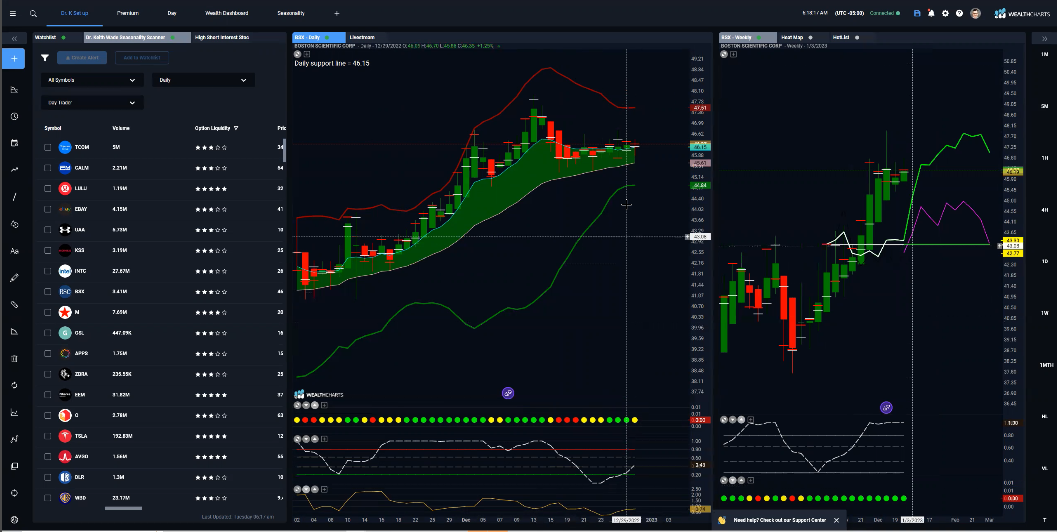Open the Day Trader dropdown

coord(92,102)
